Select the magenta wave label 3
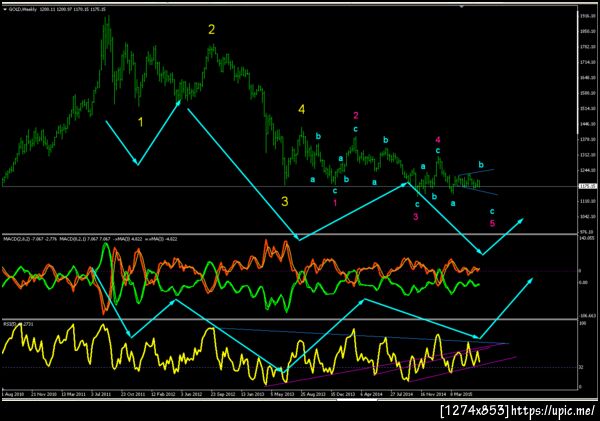 pyautogui.click(x=416, y=217)
